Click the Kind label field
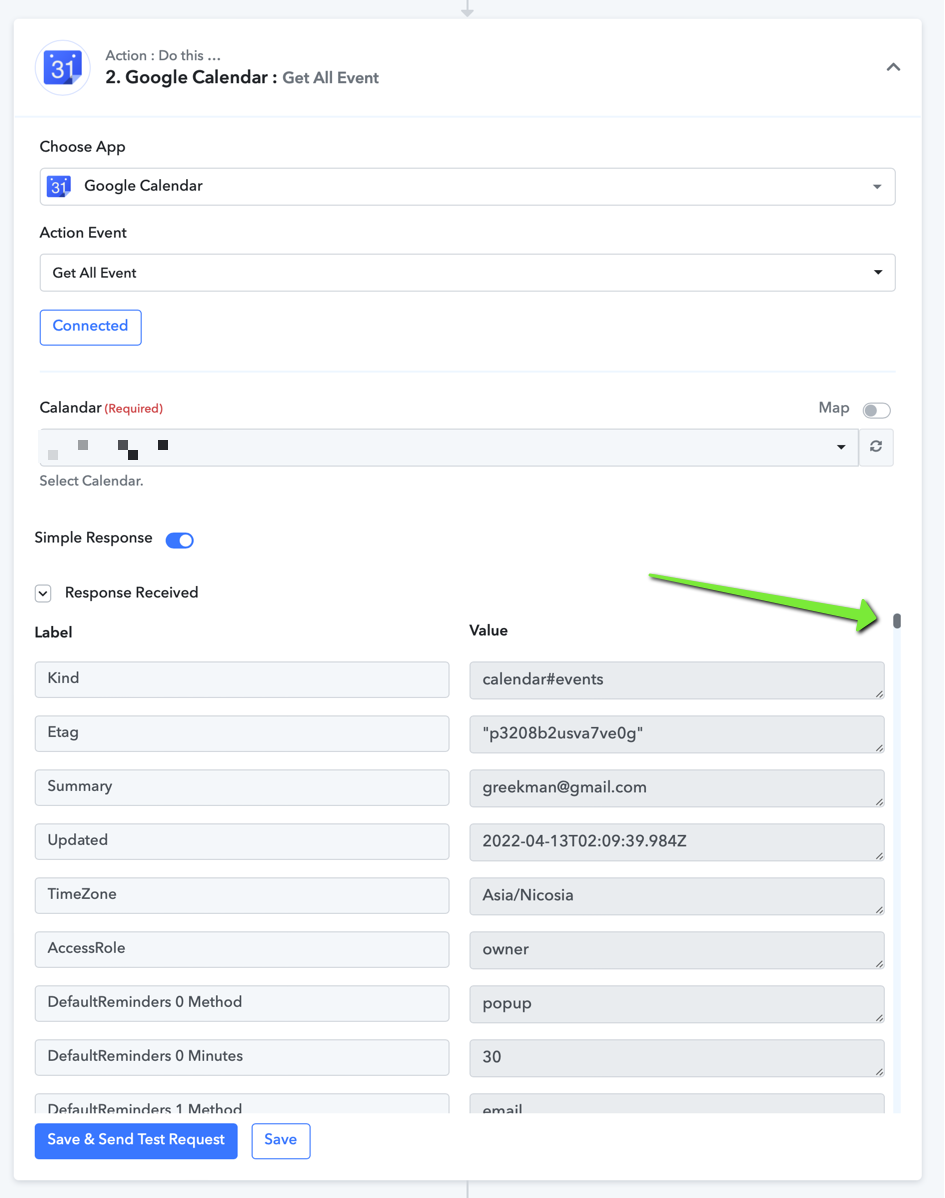Viewport: 945px width, 1198px height. coord(241,679)
